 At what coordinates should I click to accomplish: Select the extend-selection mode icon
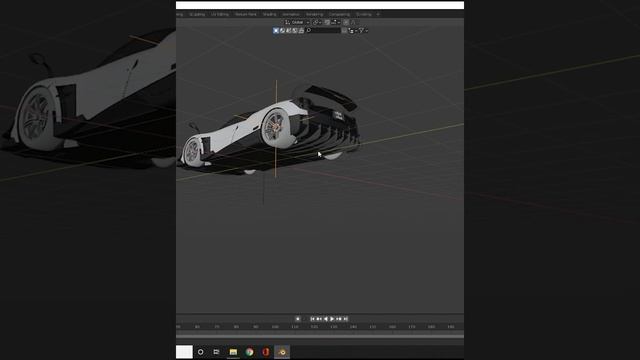(x=282, y=30)
